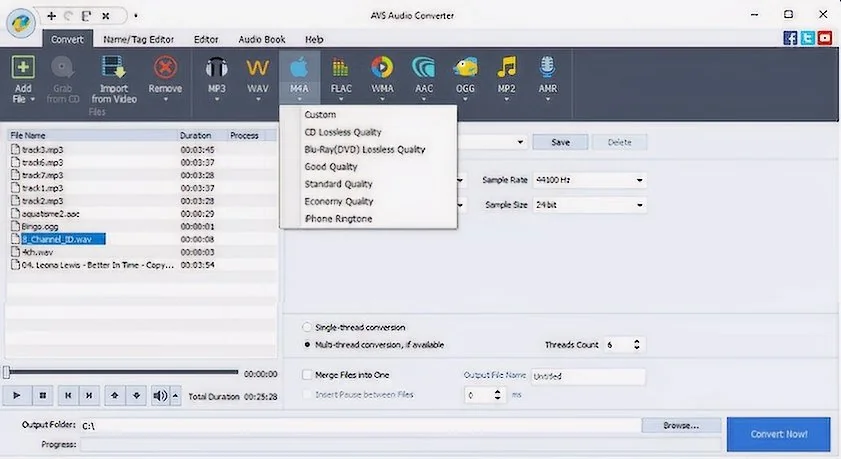Stop audio playback
The width and height of the screenshot is (841, 459).
point(42,396)
